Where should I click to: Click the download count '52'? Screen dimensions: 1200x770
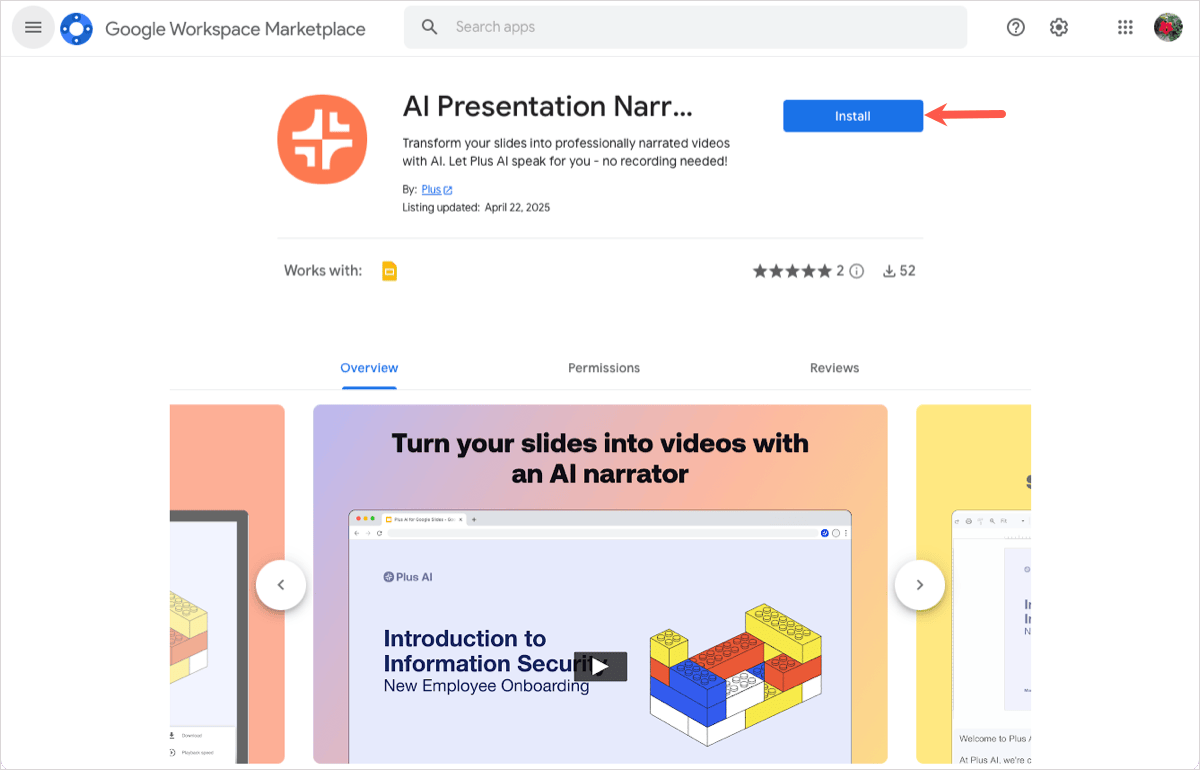point(907,271)
